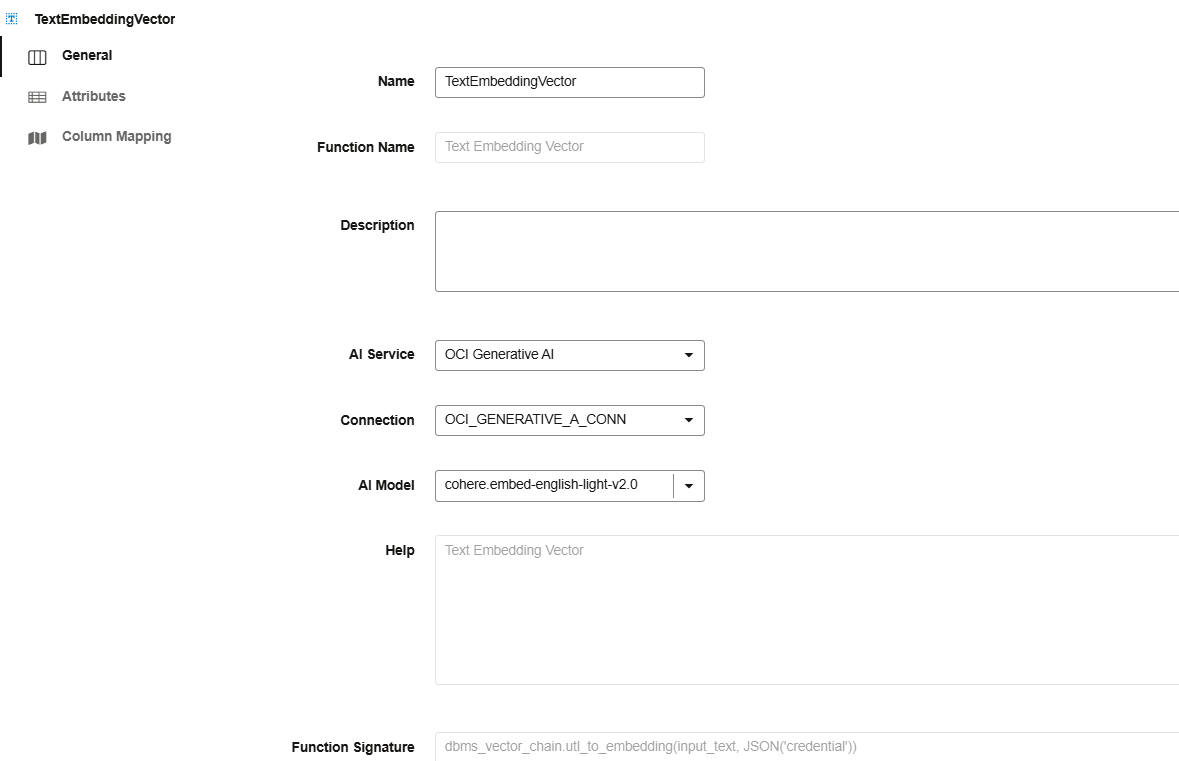The image size is (1179, 761).
Task: Click the Column Mapping map icon
Action: [37, 138]
